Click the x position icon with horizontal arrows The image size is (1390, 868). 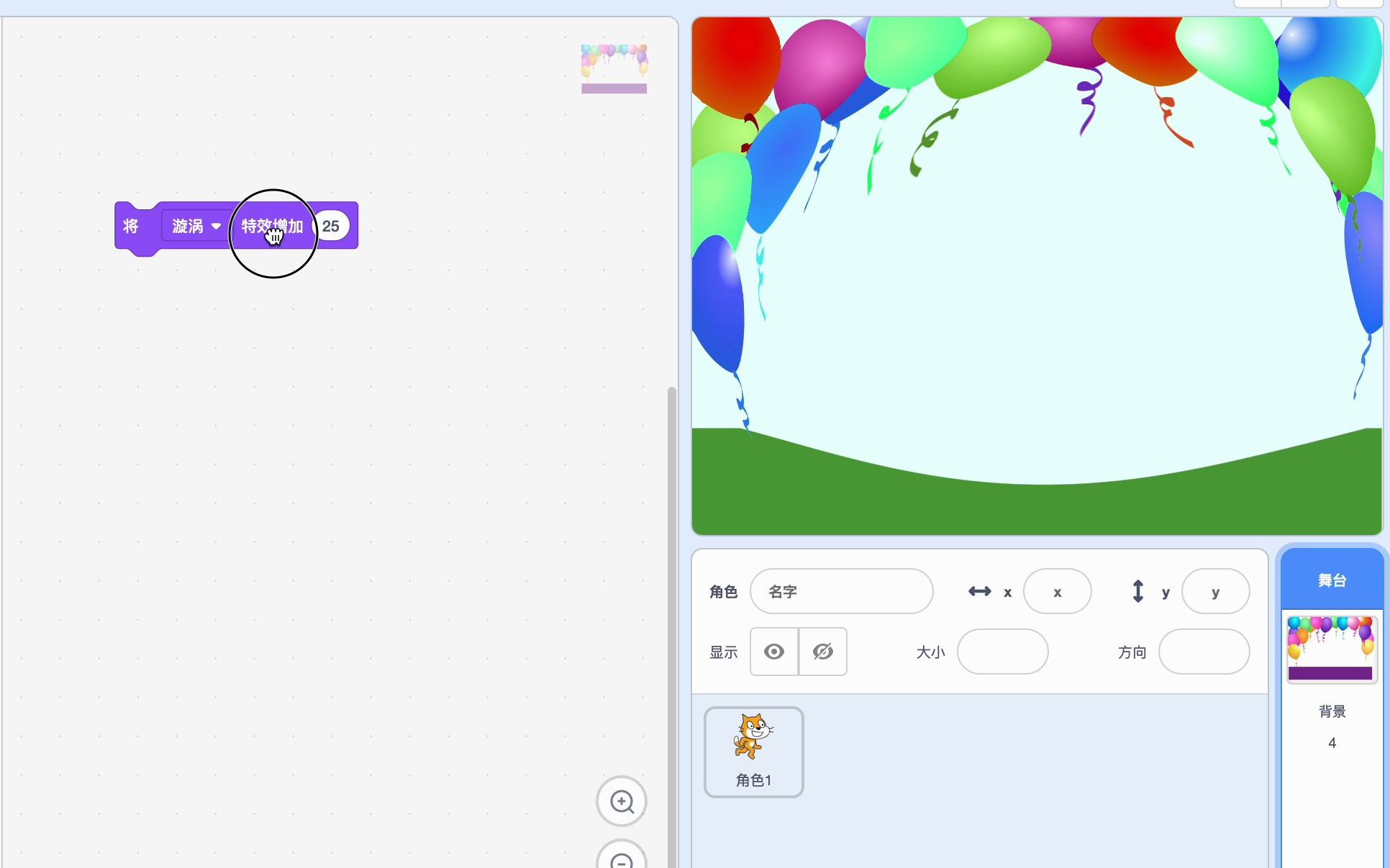[x=980, y=591]
